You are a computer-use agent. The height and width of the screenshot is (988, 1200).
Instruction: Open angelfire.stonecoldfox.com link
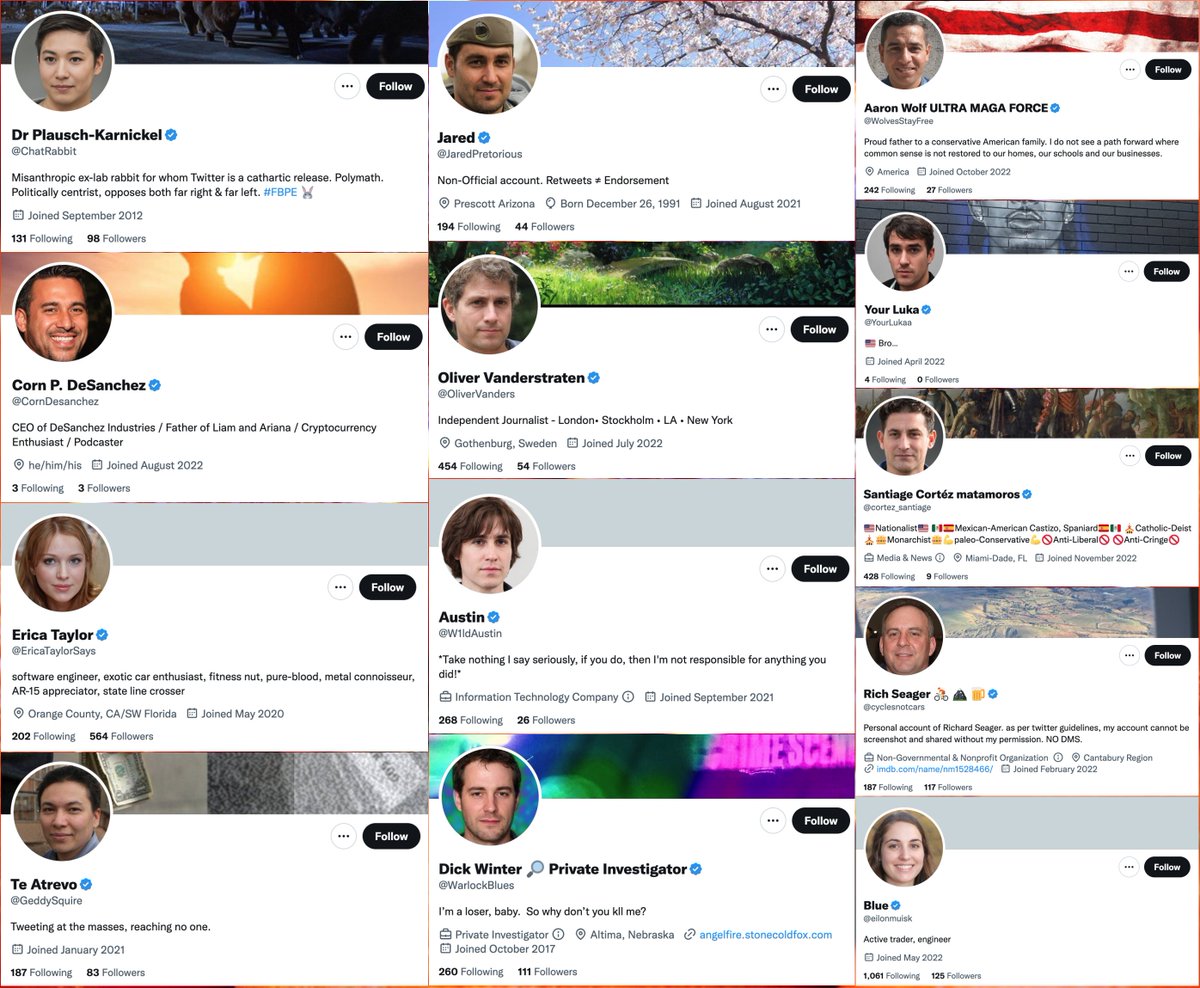pyautogui.click(x=766, y=935)
